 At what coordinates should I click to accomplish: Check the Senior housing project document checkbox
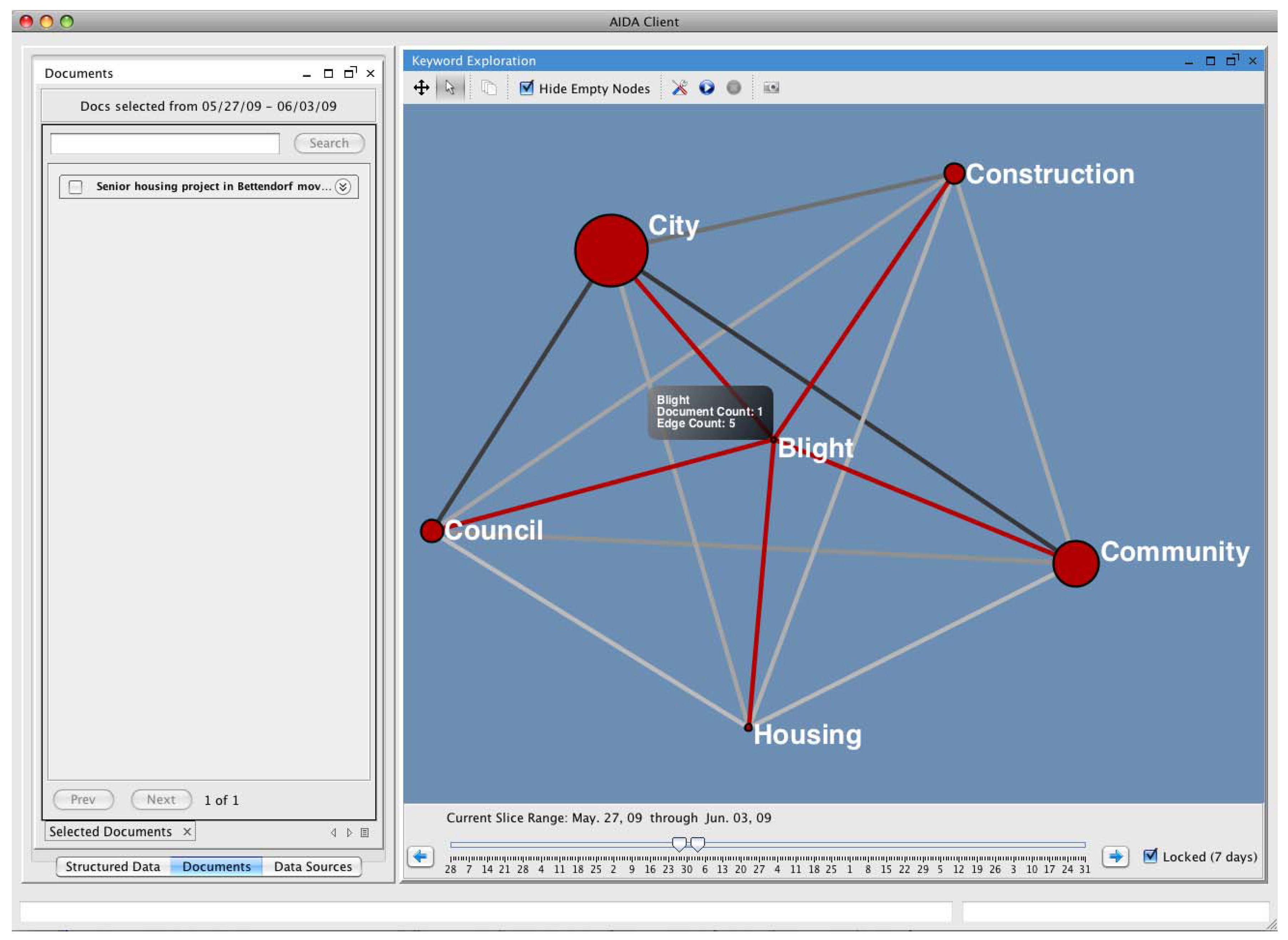click(76, 187)
